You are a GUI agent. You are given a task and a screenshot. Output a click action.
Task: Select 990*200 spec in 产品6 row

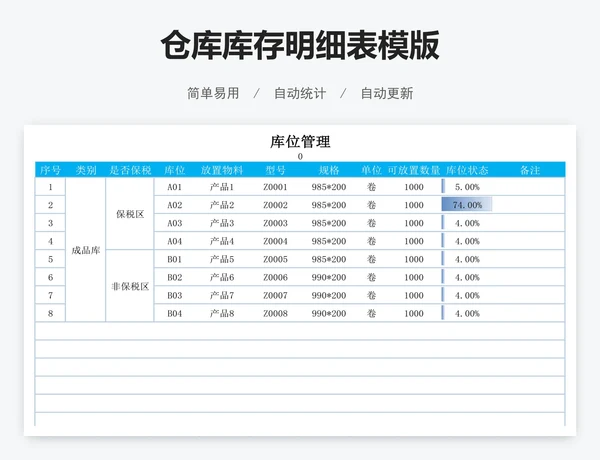(329, 277)
